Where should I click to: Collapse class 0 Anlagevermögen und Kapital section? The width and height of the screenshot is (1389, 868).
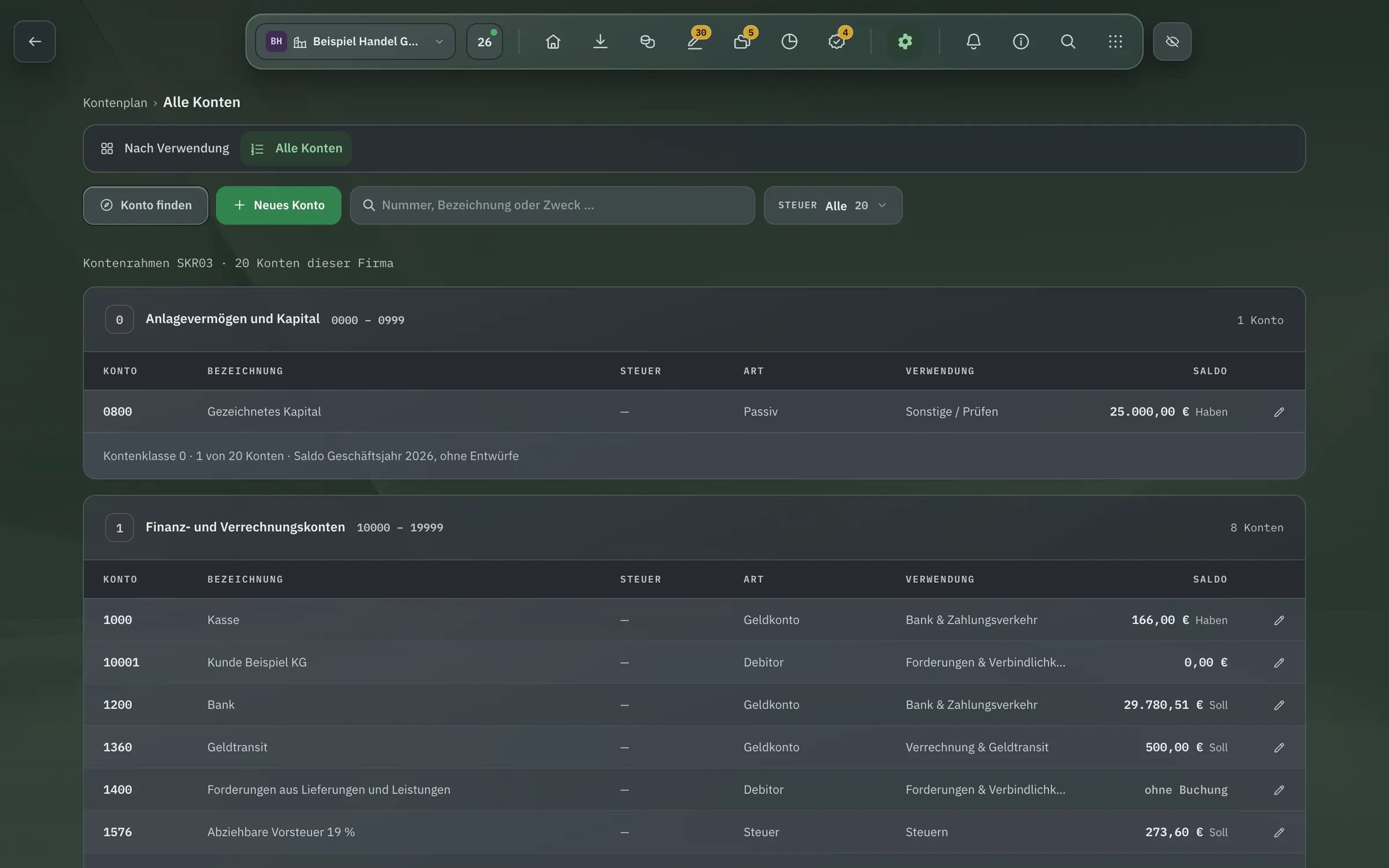click(x=694, y=319)
